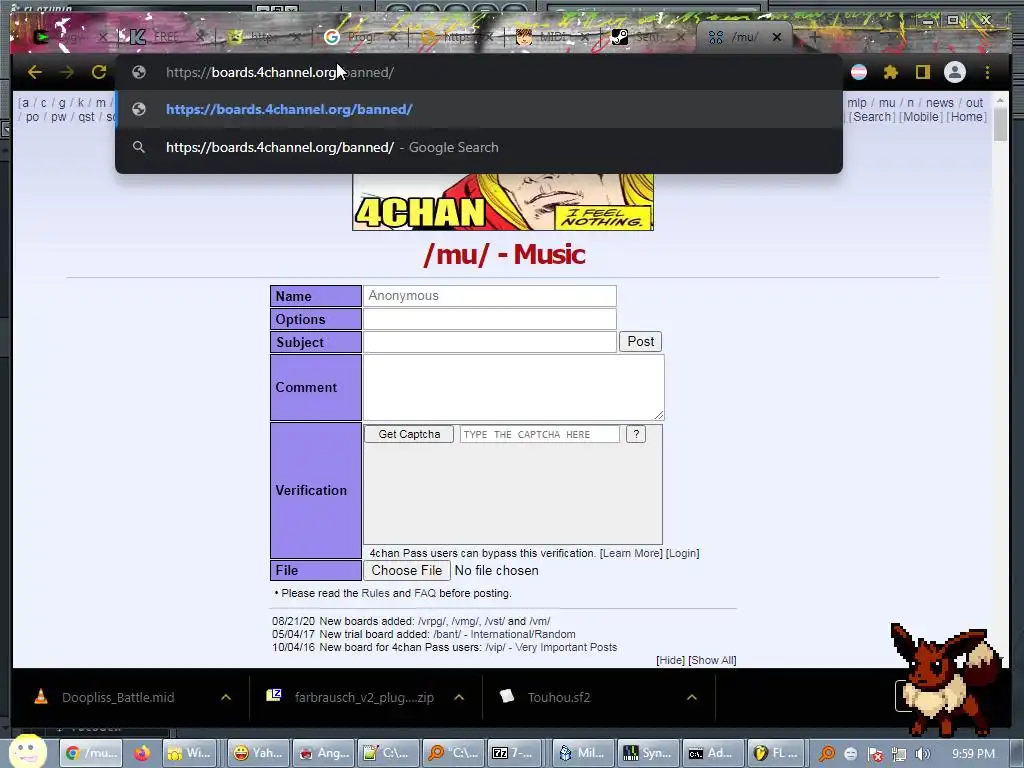The width and height of the screenshot is (1024, 768).
Task: Open the FAQ link
Action: [424, 593]
